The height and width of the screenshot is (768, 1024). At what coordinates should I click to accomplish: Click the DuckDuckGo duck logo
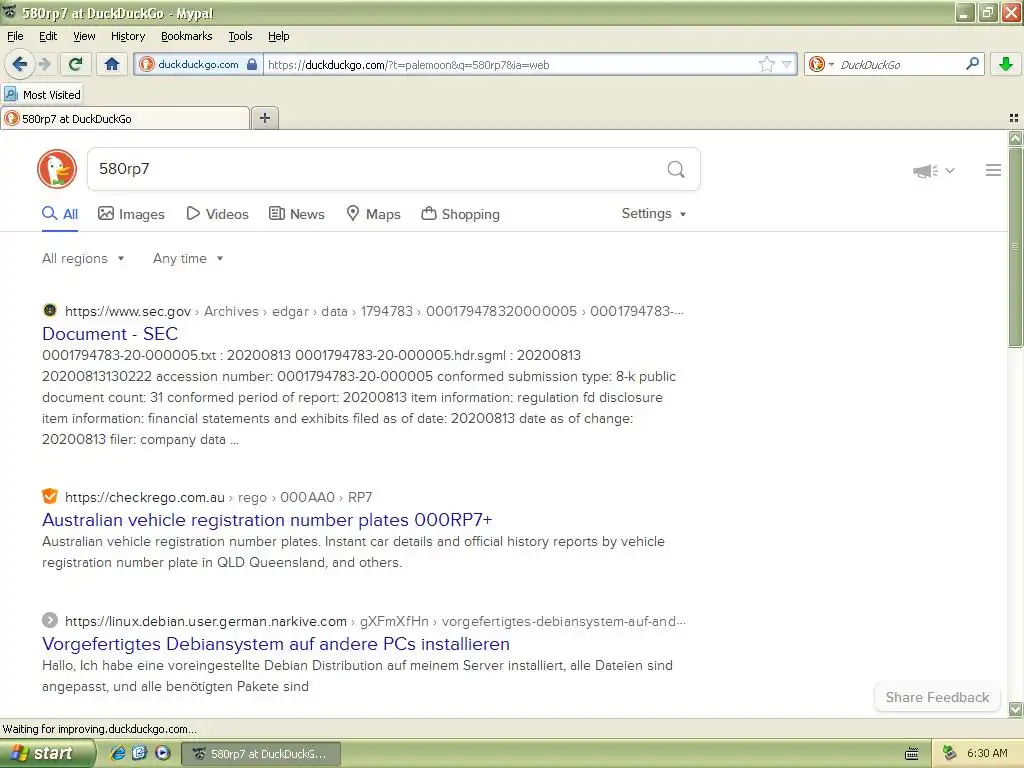tap(57, 169)
